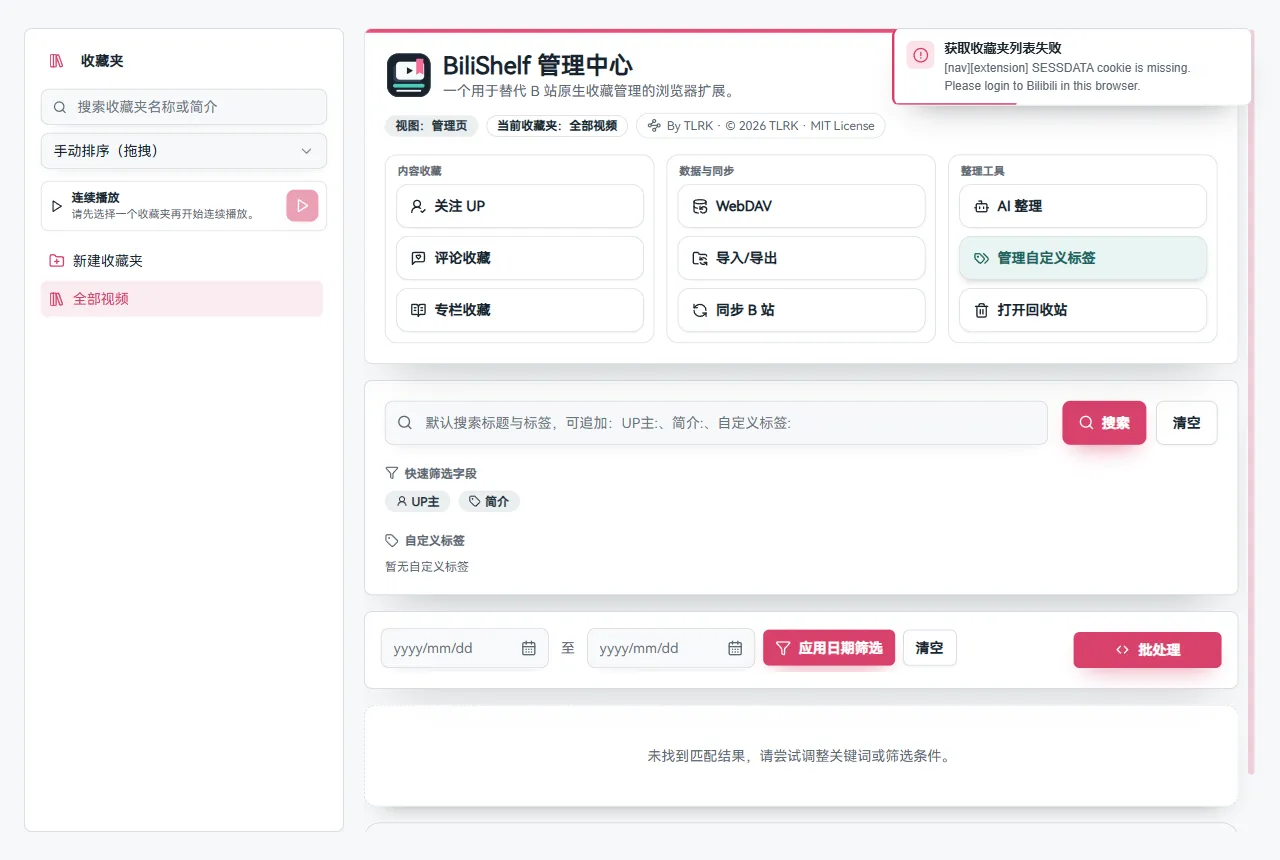
Task: Click the funnel icon beside 快速筛选字段
Action: [392, 473]
